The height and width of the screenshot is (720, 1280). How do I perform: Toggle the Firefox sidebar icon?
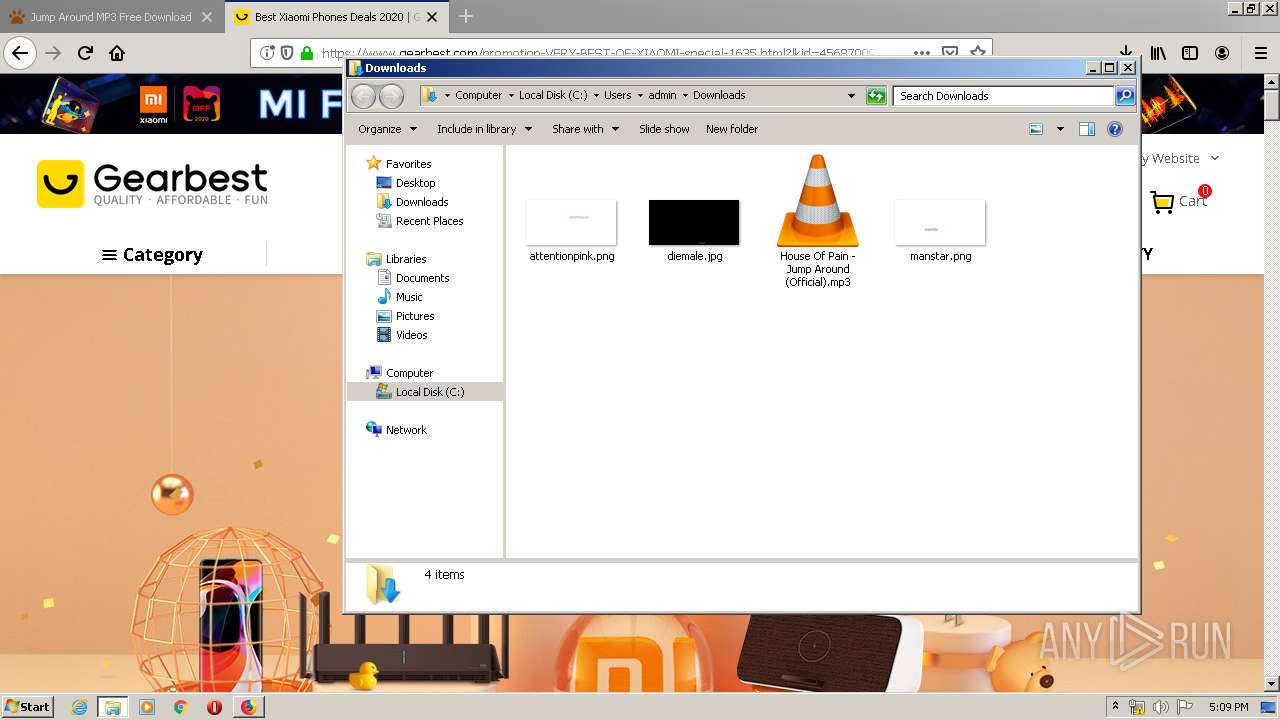point(1190,53)
